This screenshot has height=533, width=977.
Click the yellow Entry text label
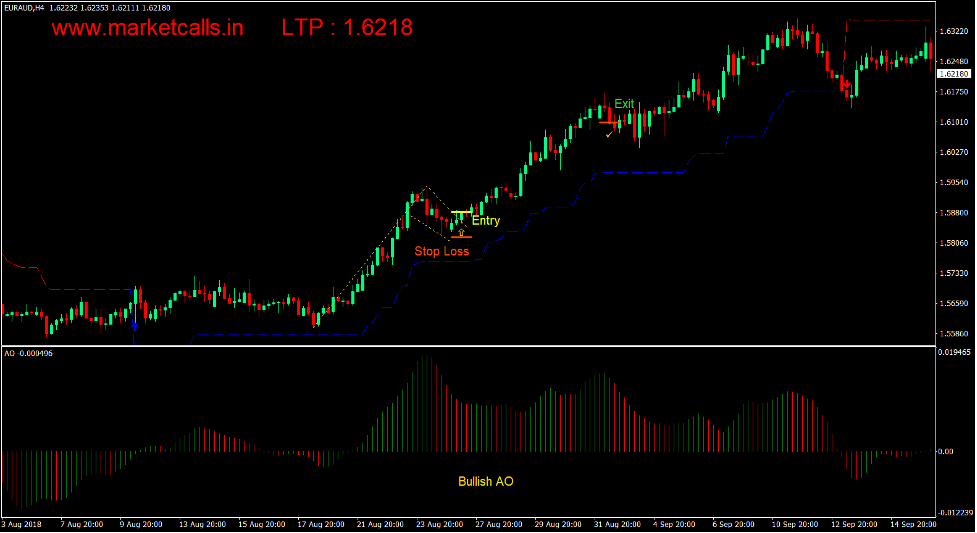tap(486, 221)
